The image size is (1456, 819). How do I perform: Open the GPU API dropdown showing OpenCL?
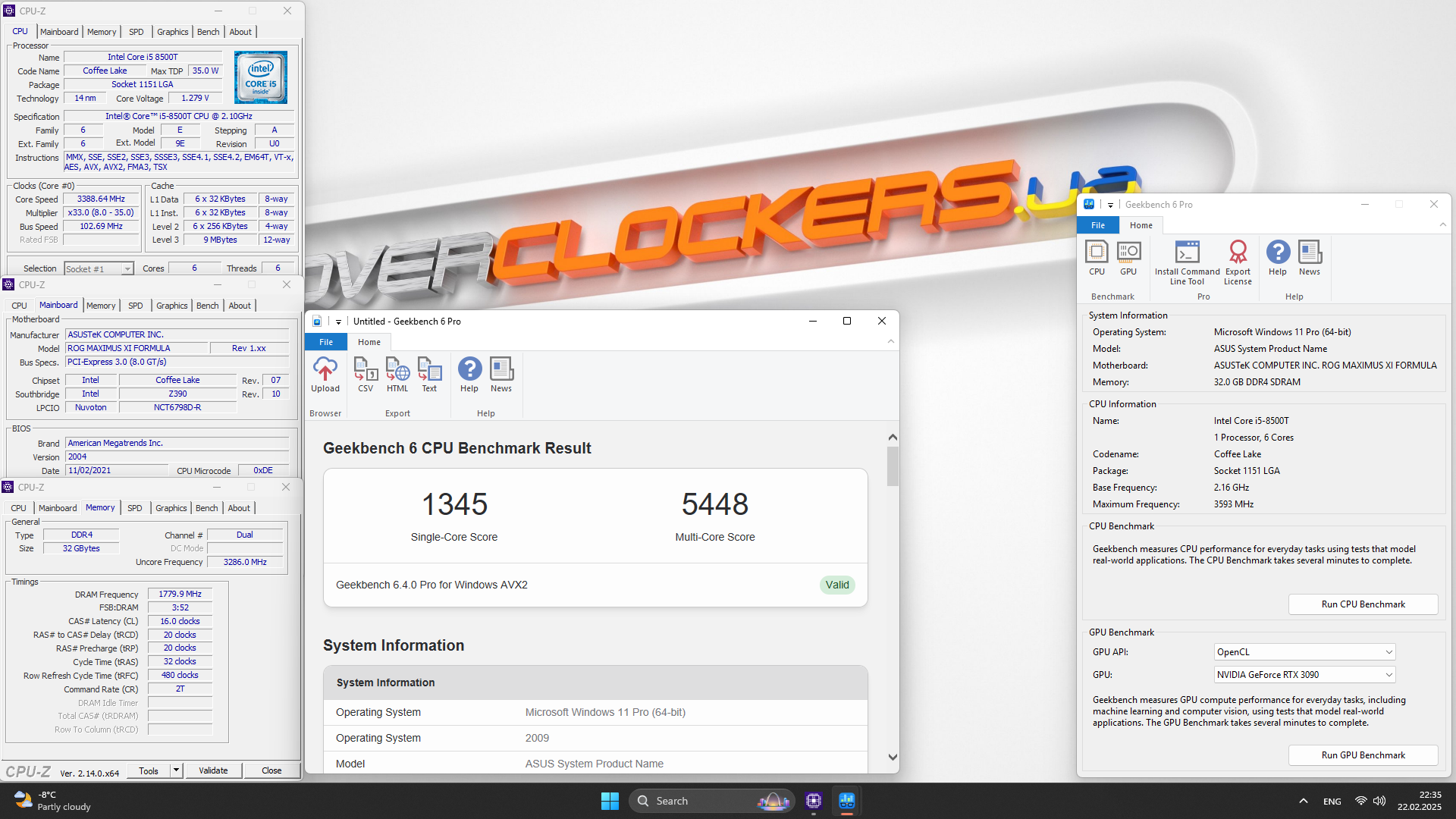click(1305, 652)
